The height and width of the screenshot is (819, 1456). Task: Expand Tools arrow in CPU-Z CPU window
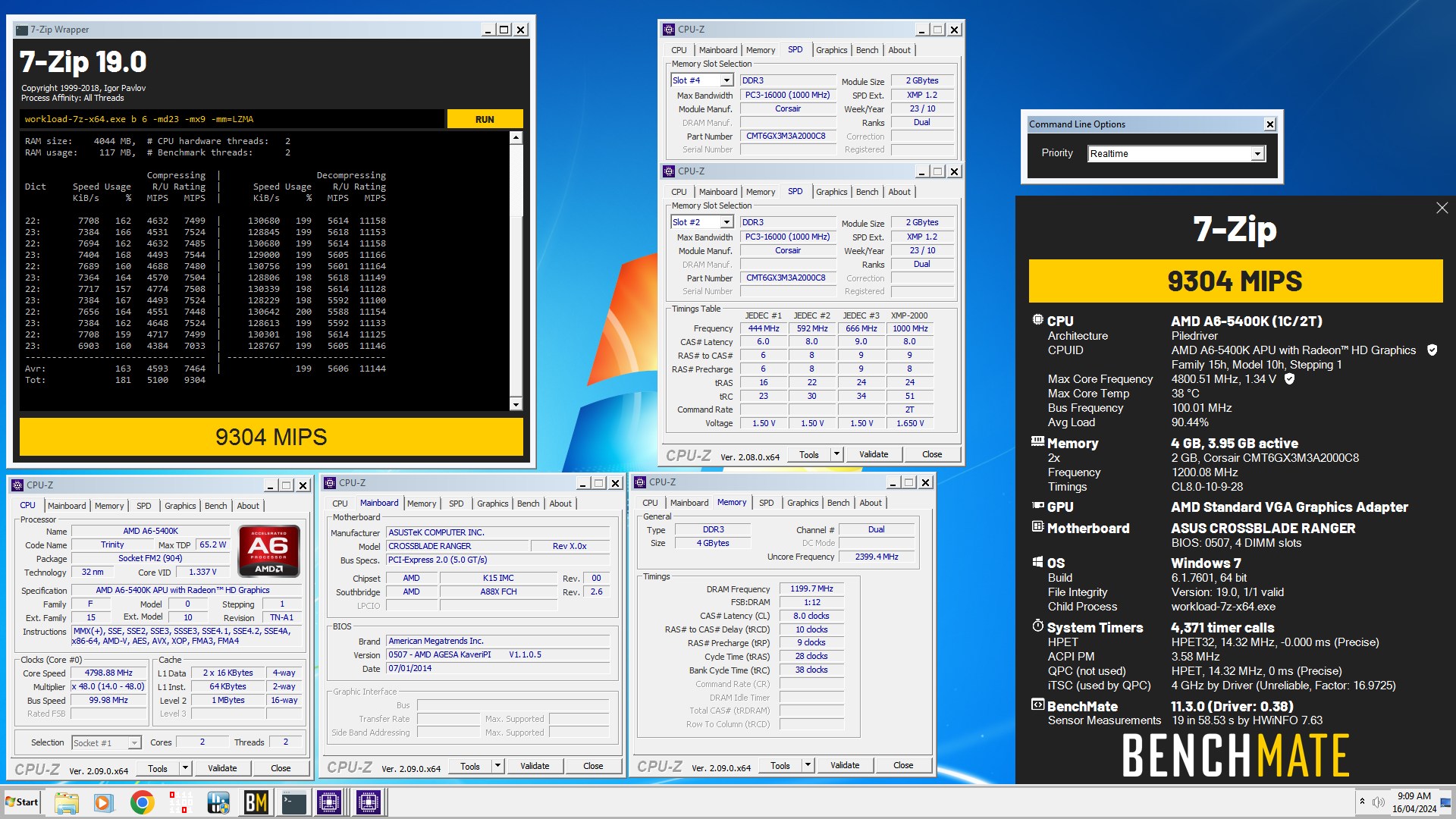click(184, 768)
